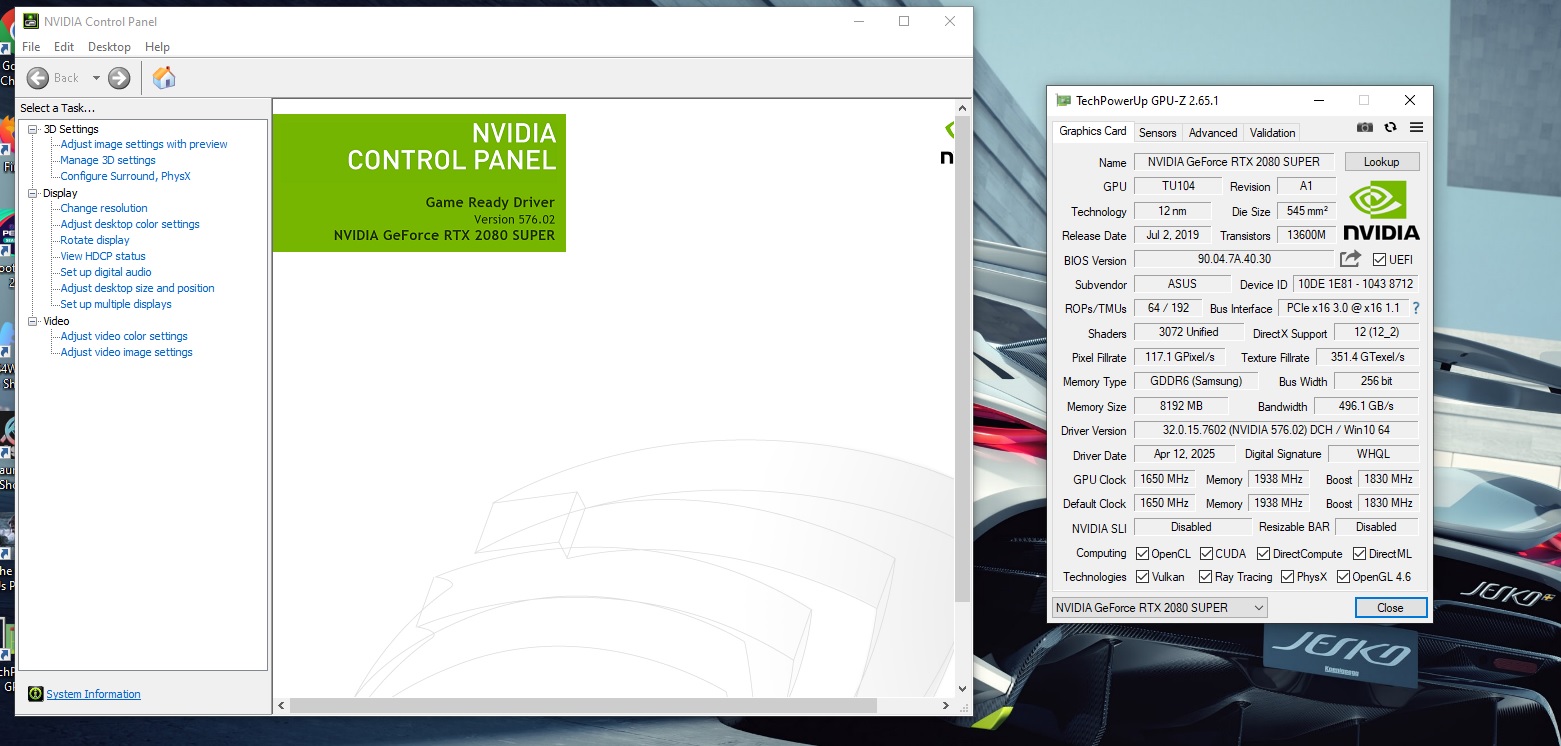This screenshot has height=746, width=1561.
Task: Open Configure Surround, PhysX
Action: click(x=125, y=176)
